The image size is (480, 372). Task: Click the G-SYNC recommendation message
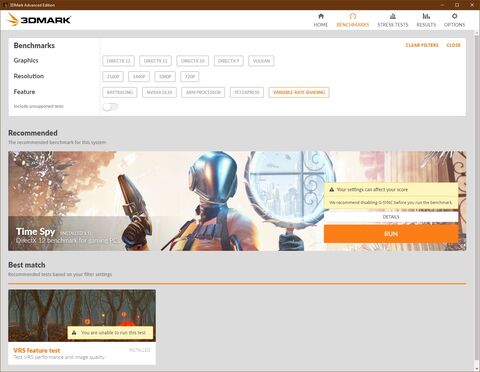pos(391,202)
